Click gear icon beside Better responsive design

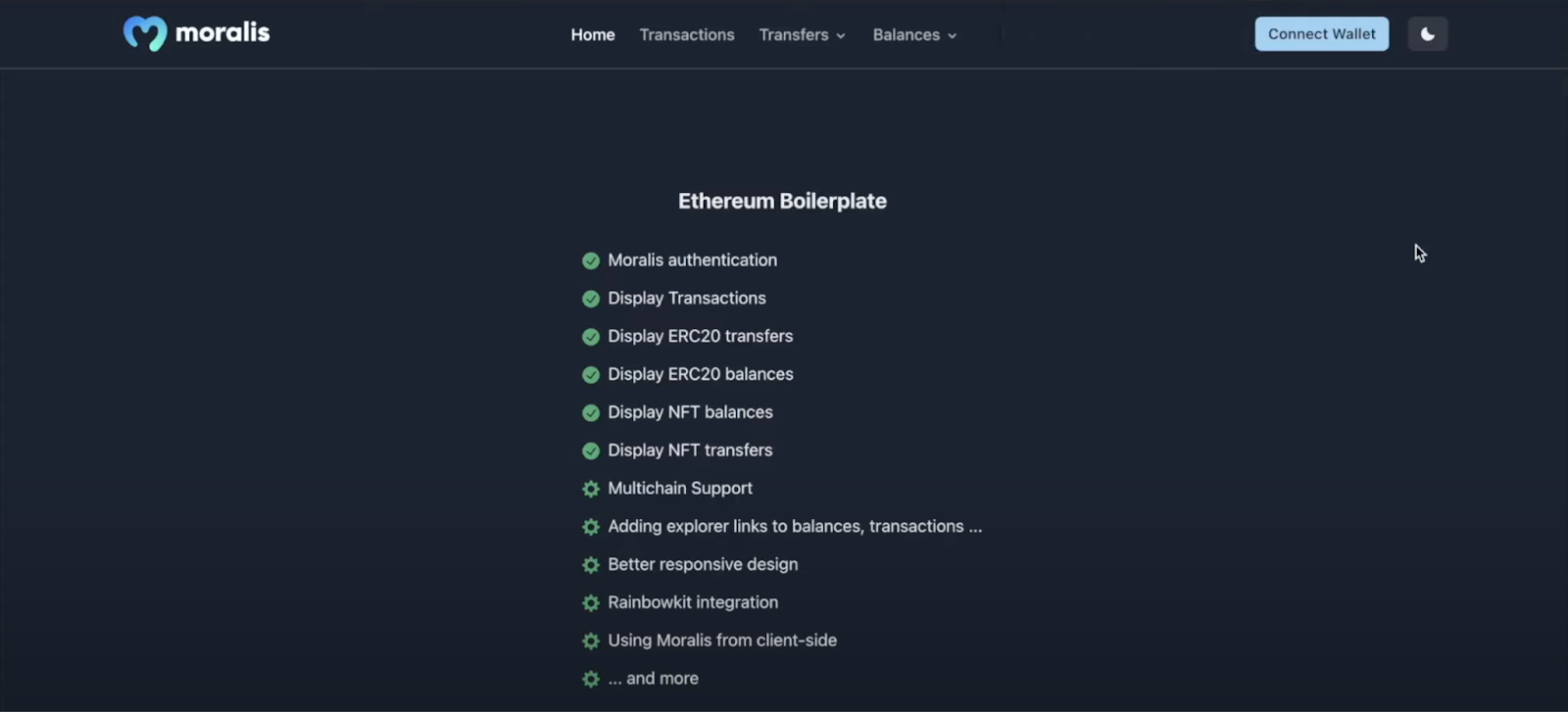coord(591,565)
